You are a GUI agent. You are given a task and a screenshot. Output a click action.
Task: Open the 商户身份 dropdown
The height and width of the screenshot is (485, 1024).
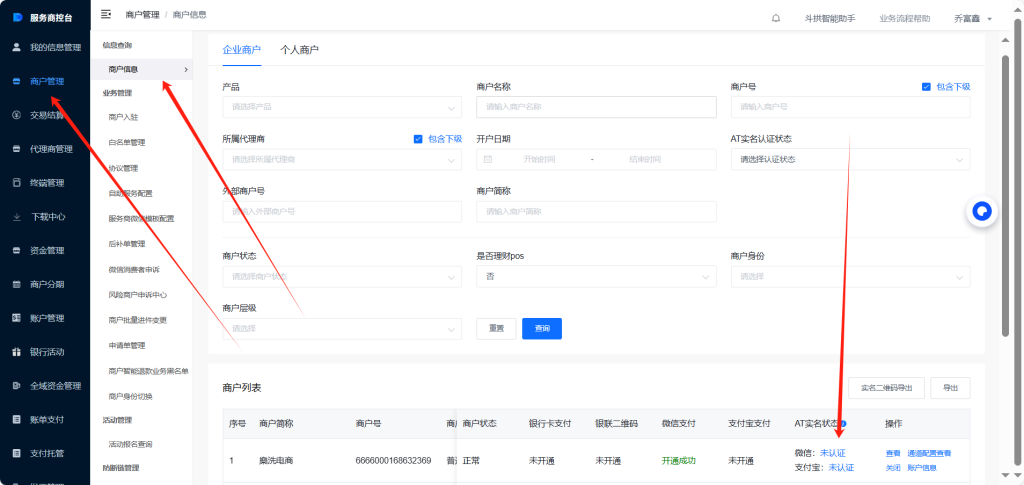click(850, 277)
